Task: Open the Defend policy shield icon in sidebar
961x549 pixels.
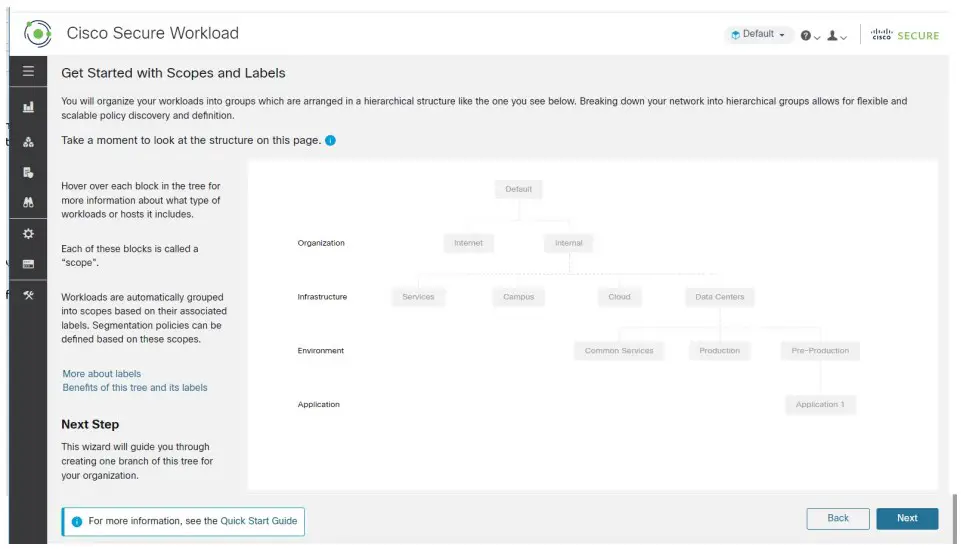Action: [x=28, y=172]
